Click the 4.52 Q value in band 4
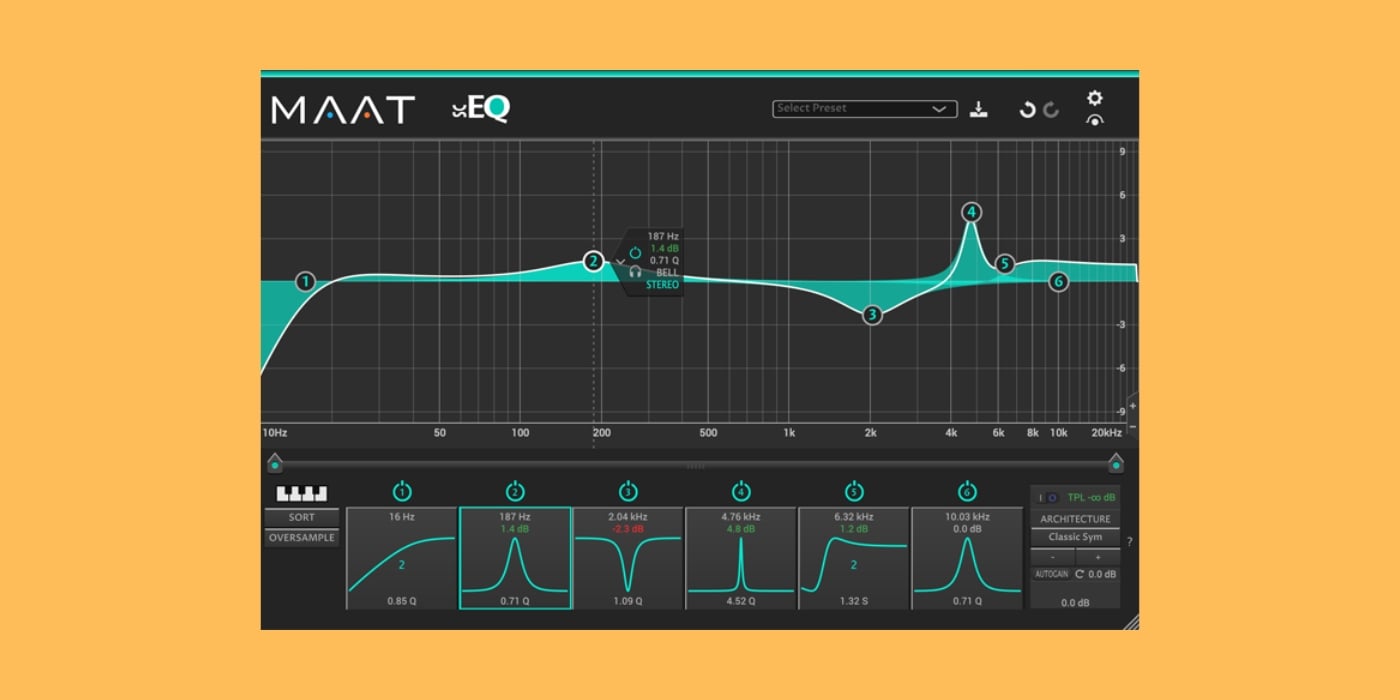The image size is (1400, 700). tap(741, 601)
